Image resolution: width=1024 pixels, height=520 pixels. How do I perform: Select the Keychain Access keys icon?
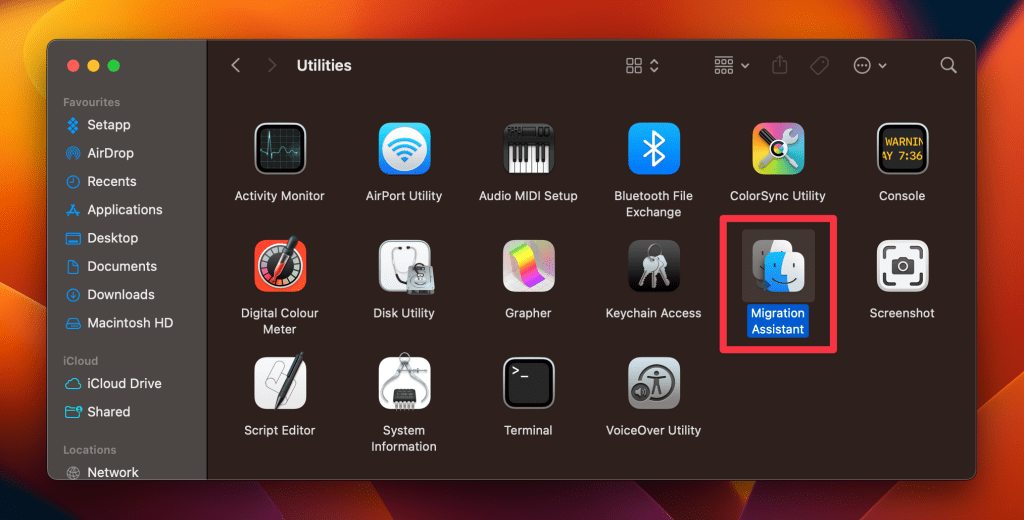pos(653,266)
